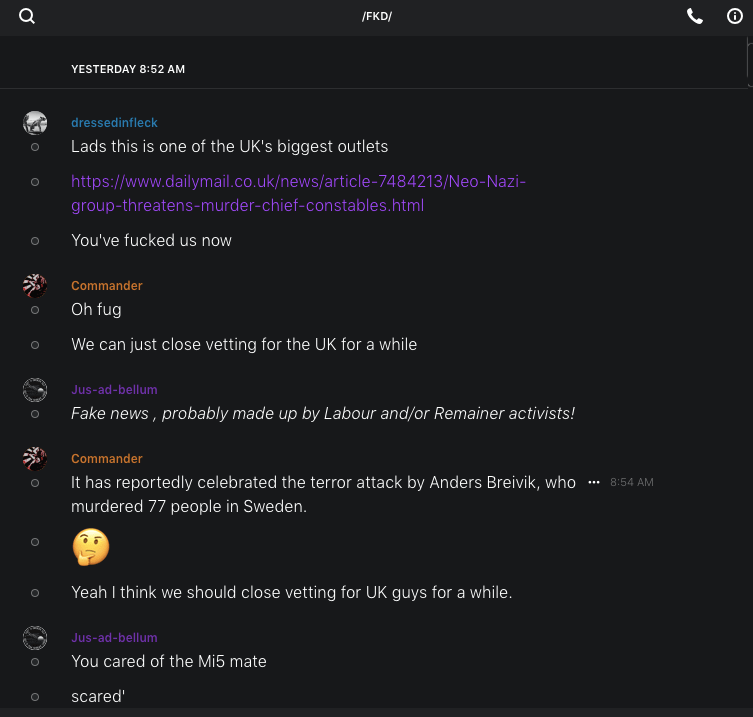Click the thinking face emoji
Image resolution: width=753 pixels, height=717 pixels.
pos(91,547)
